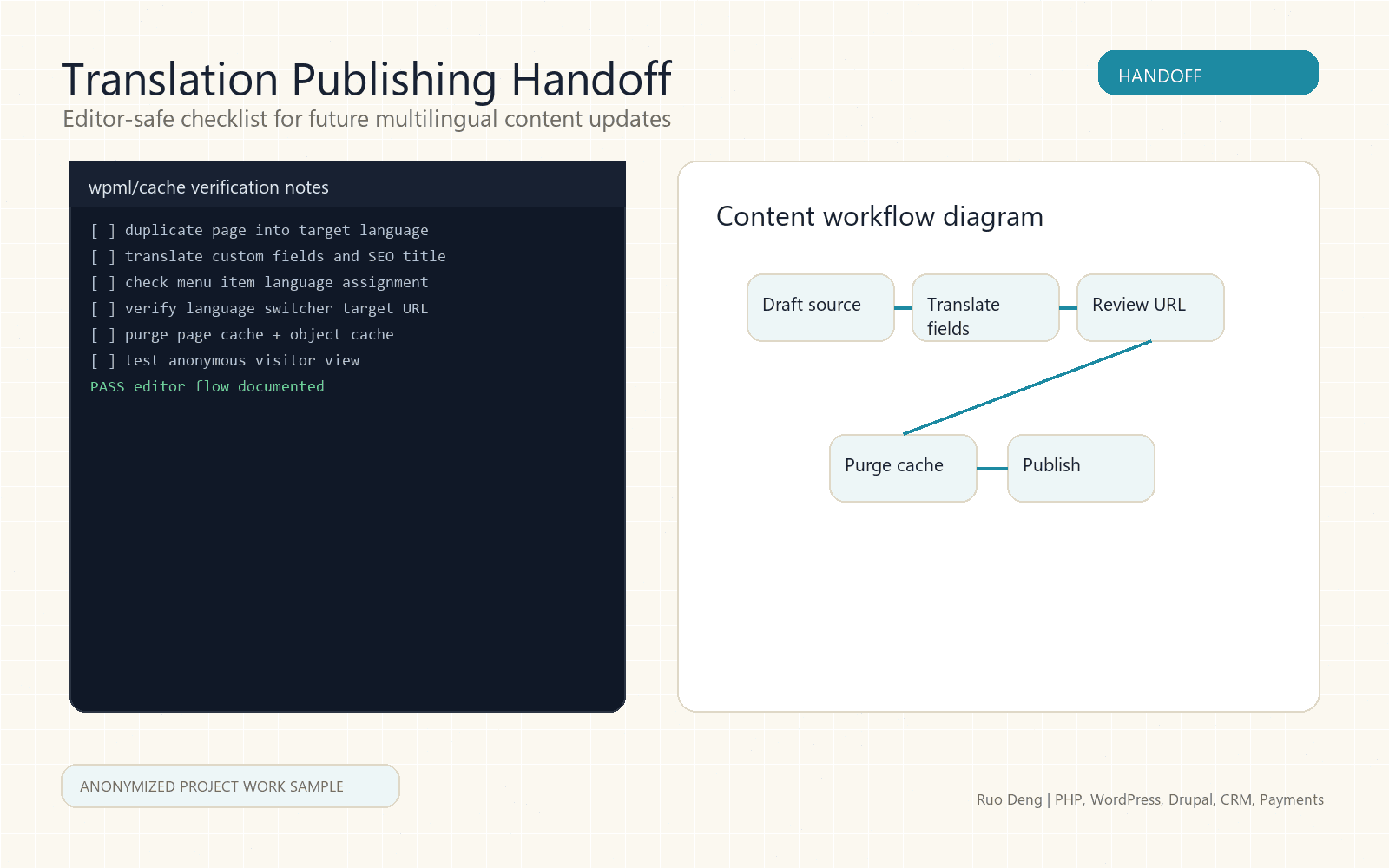Click the text verify language switcher target URL
The image size is (1389, 868).
pos(277,309)
